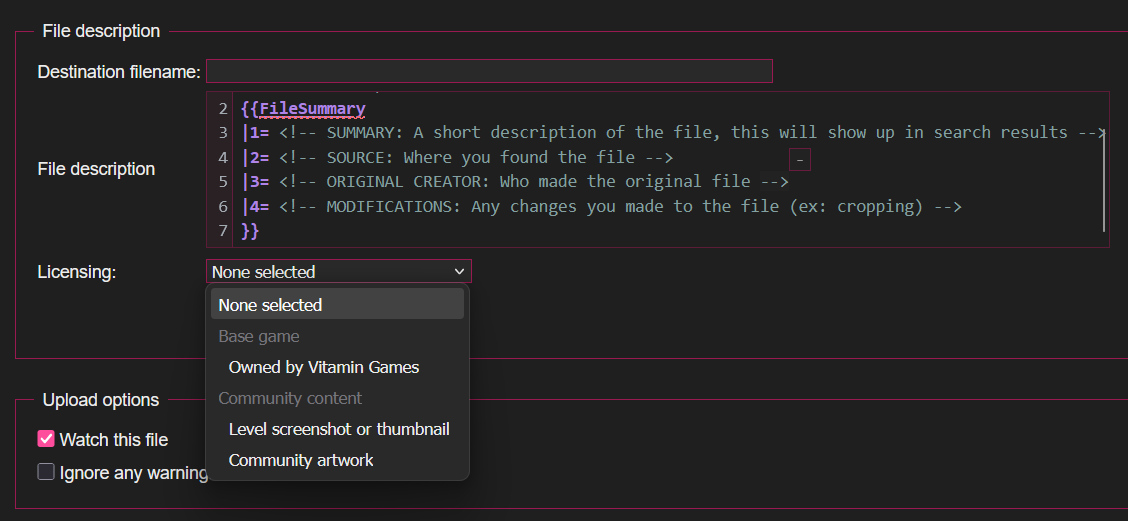This screenshot has height=521, width=1128.
Task: Click the closing braces on line 7
Action: 250,231
